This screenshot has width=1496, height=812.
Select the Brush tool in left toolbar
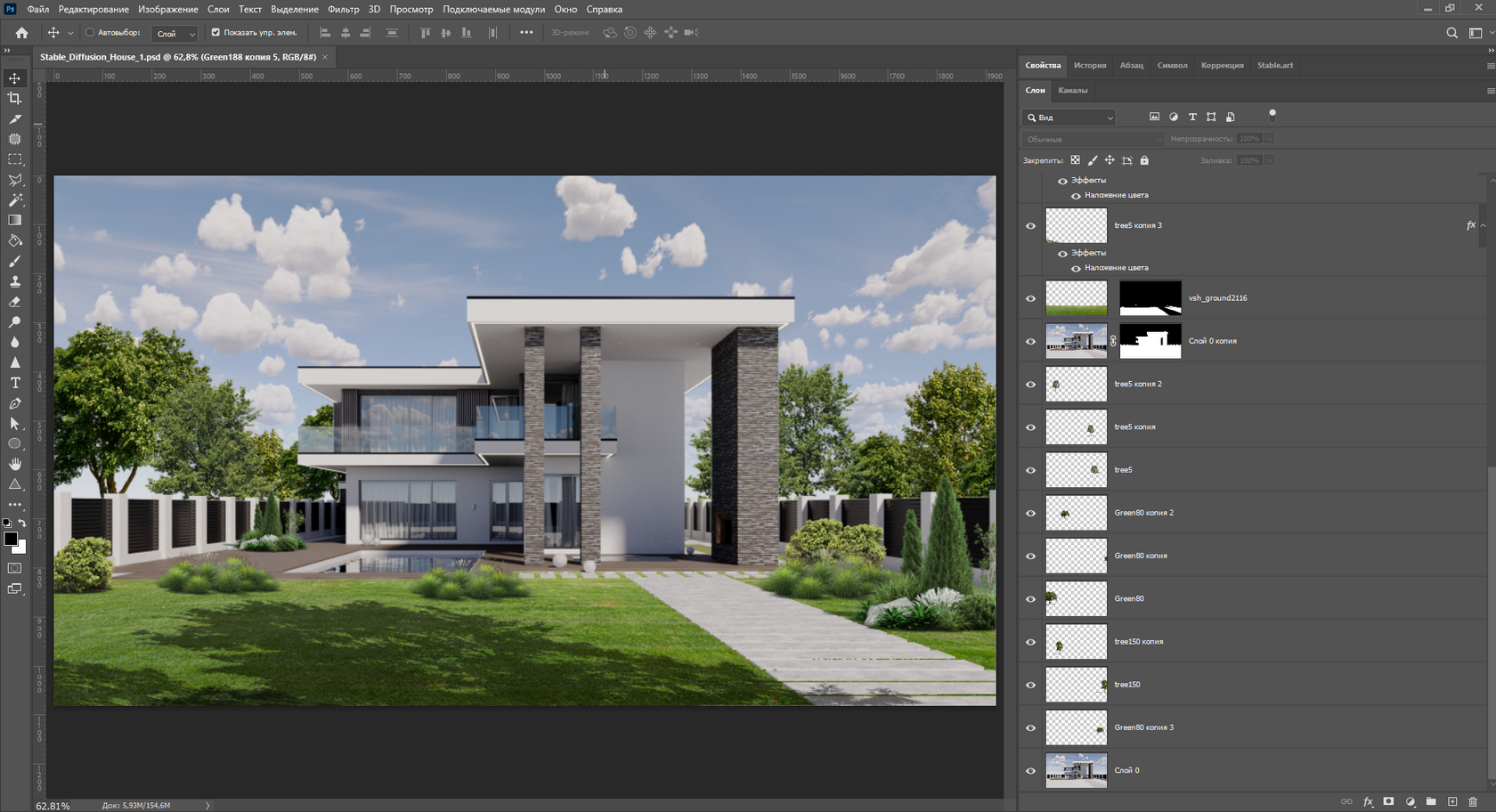click(x=14, y=261)
